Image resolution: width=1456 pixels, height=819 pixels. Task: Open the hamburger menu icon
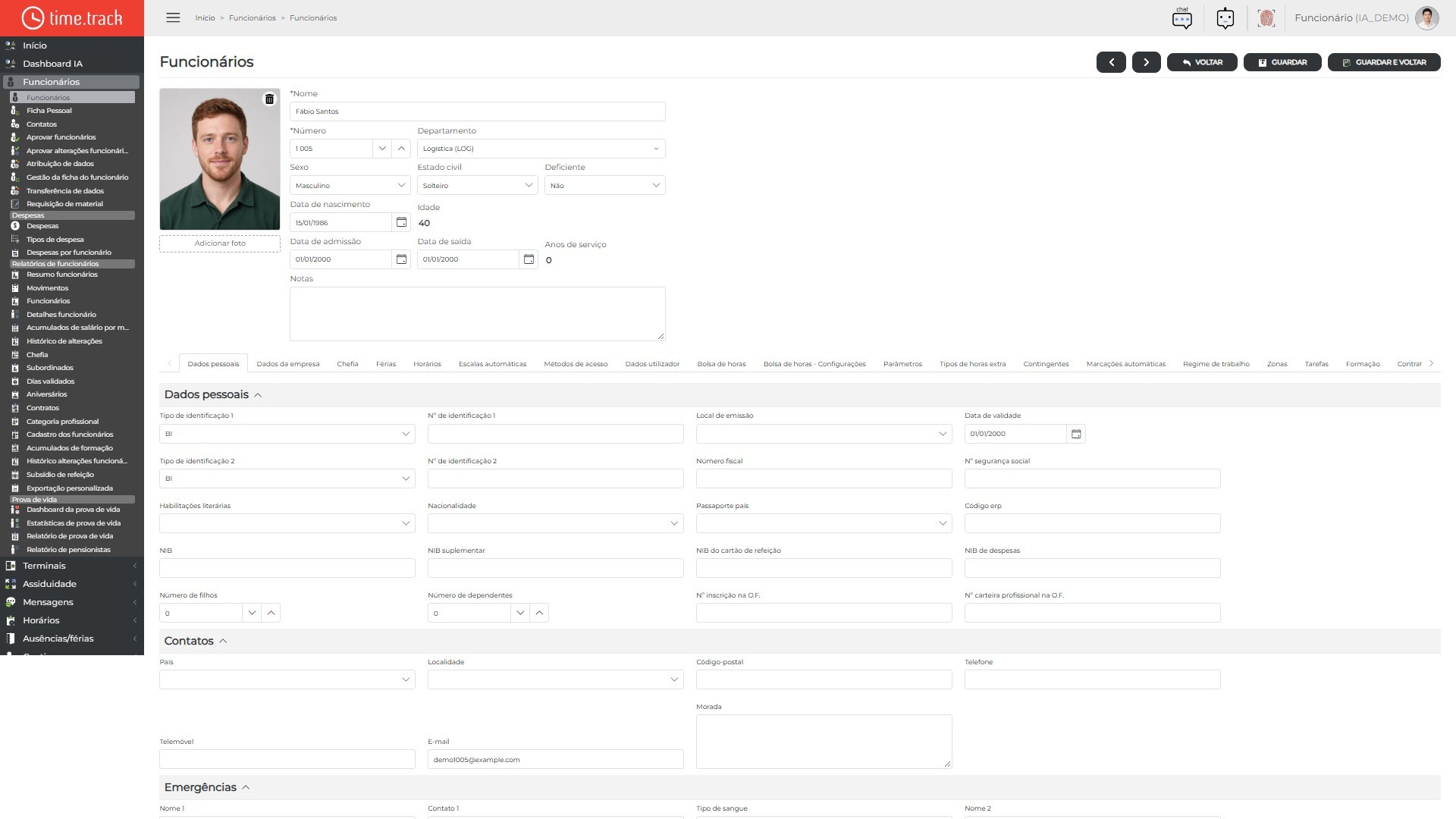tap(173, 17)
